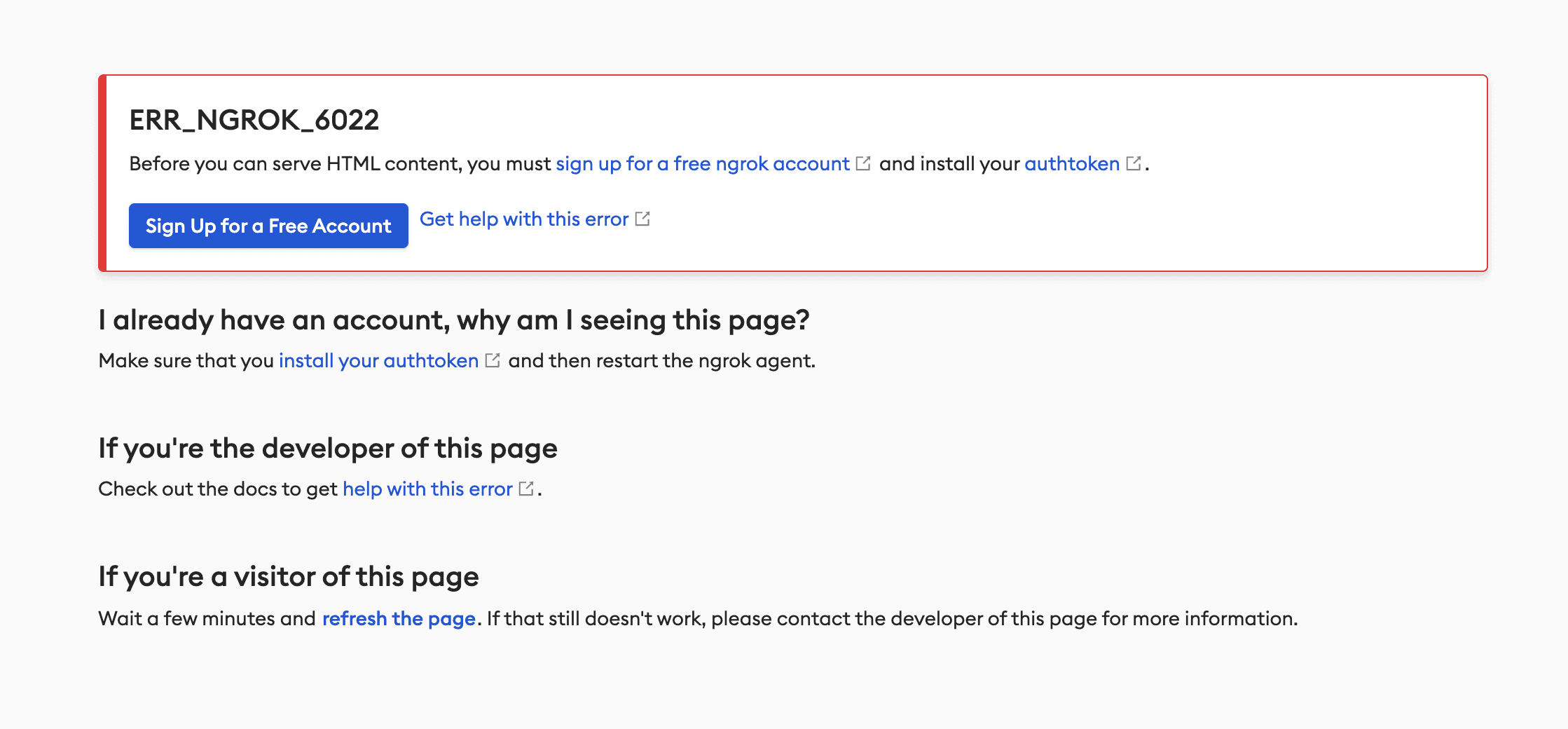The height and width of the screenshot is (729, 1568).
Task: Click text 'and then restart the ngrok agent.'
Action: (x=662, y=361)
